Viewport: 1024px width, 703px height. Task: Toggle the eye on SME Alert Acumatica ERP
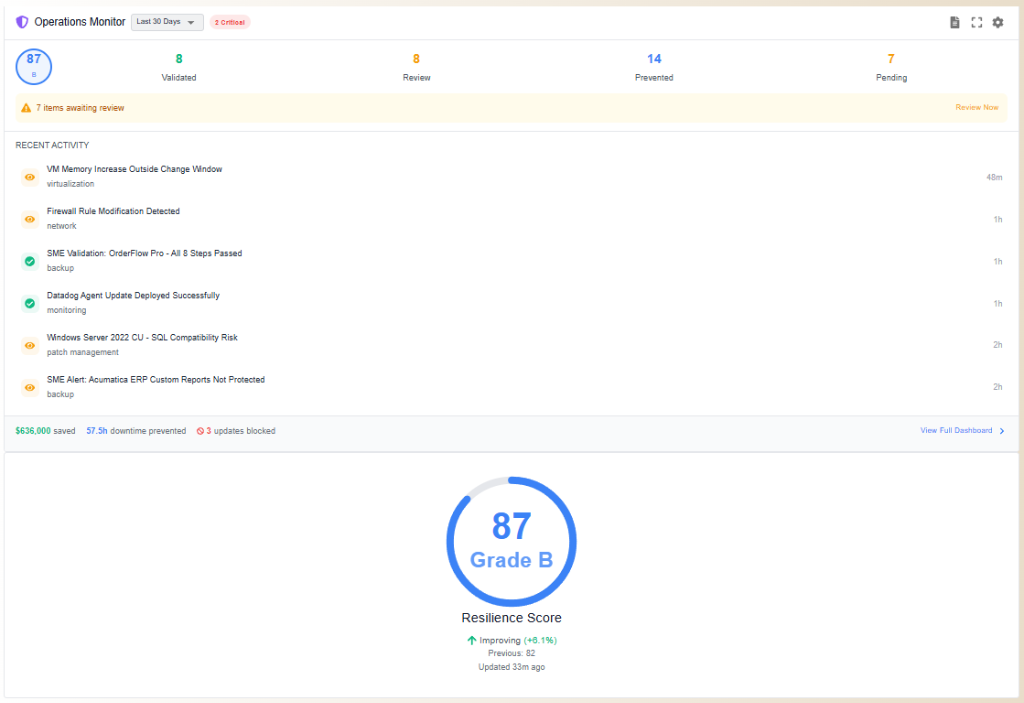click(x=28, y=387)
